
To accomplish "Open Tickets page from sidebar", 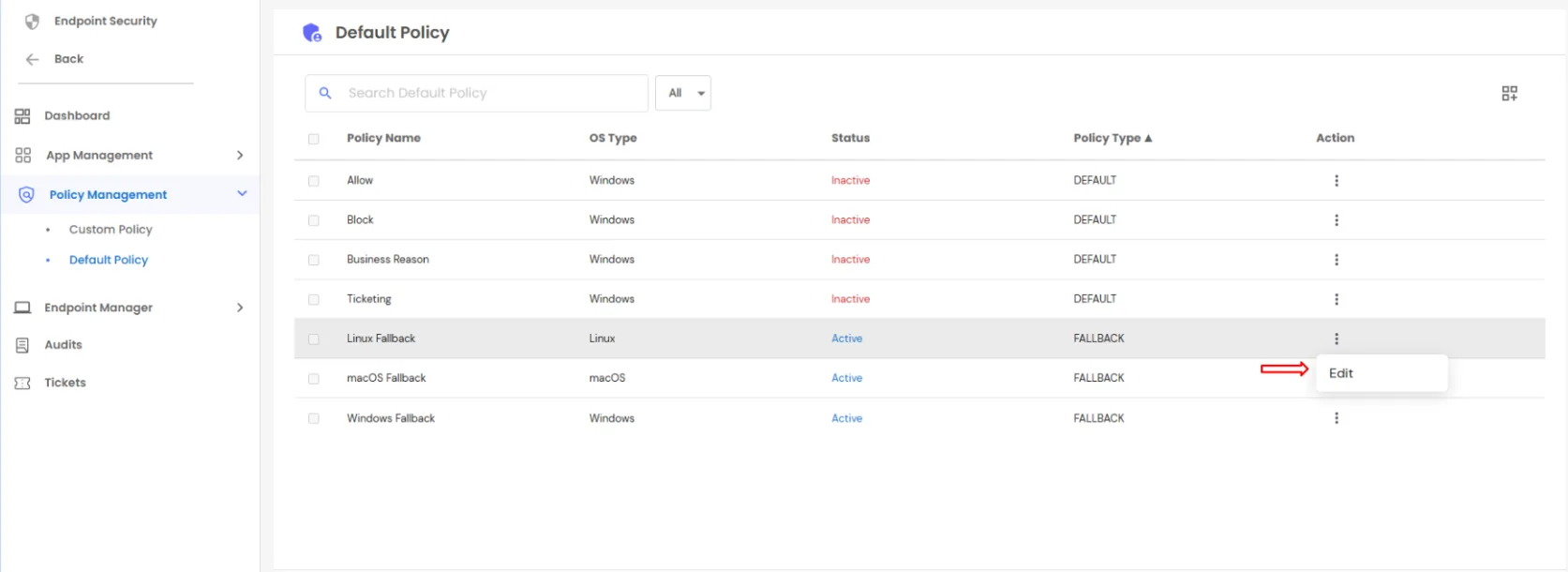I will [x=65, y=383].
